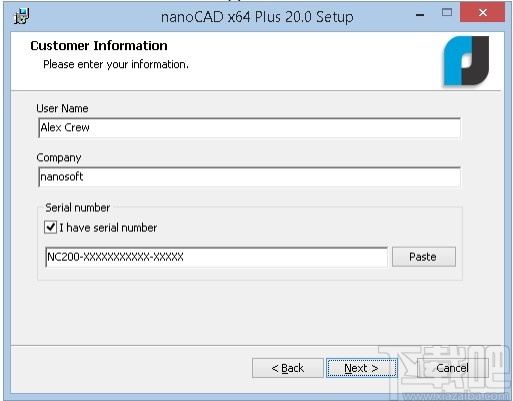The height and width of the screenshot is (401, 513).
Task: Minimize the setup window
Action: tap(420, 14)
